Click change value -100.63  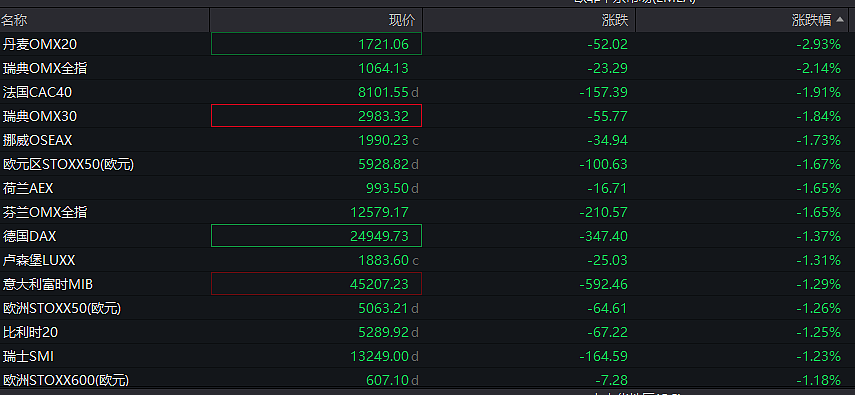coord(604,164)
